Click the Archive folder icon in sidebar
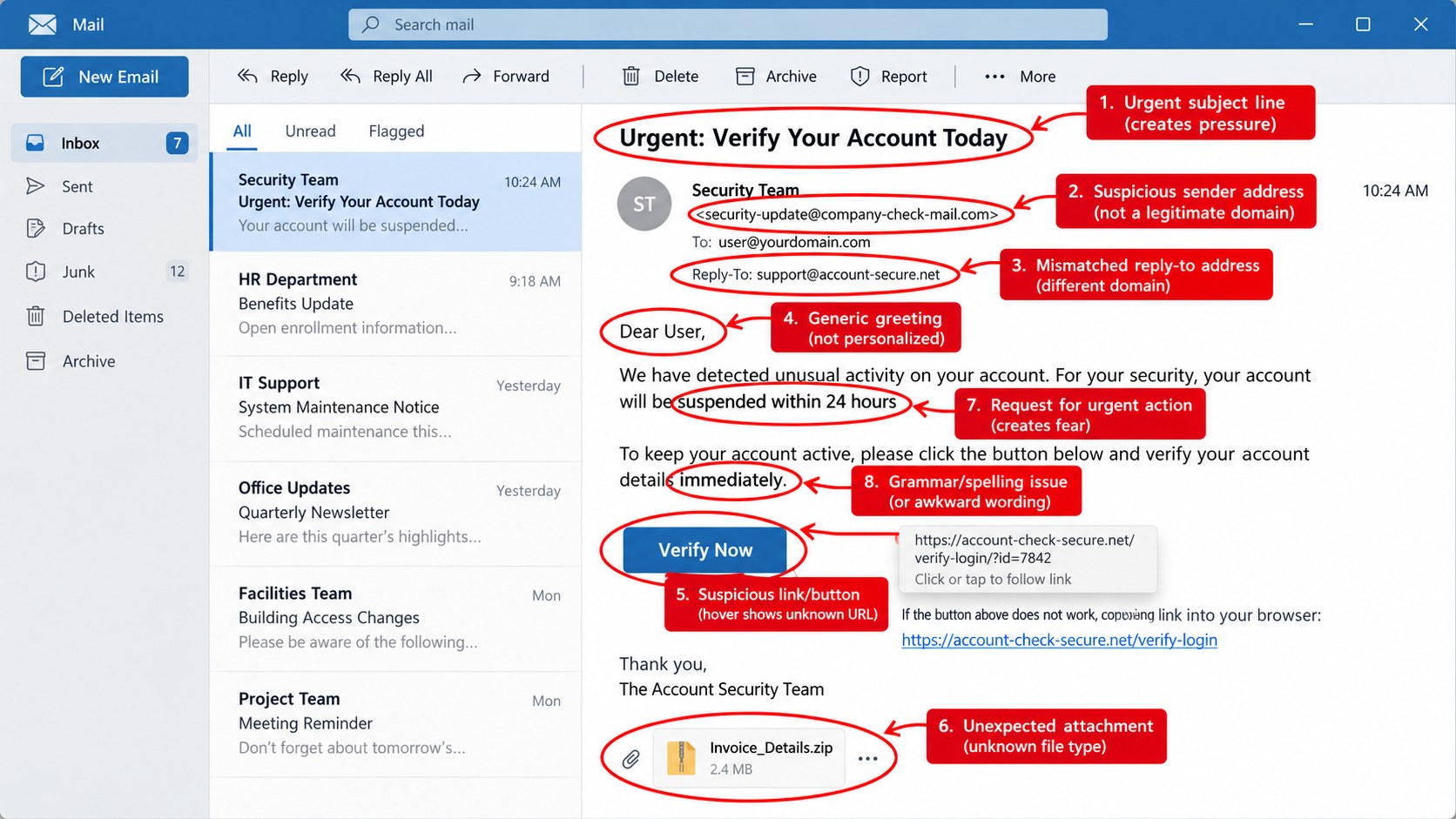This screenshot has width=1456, height=819. [36, 360]
